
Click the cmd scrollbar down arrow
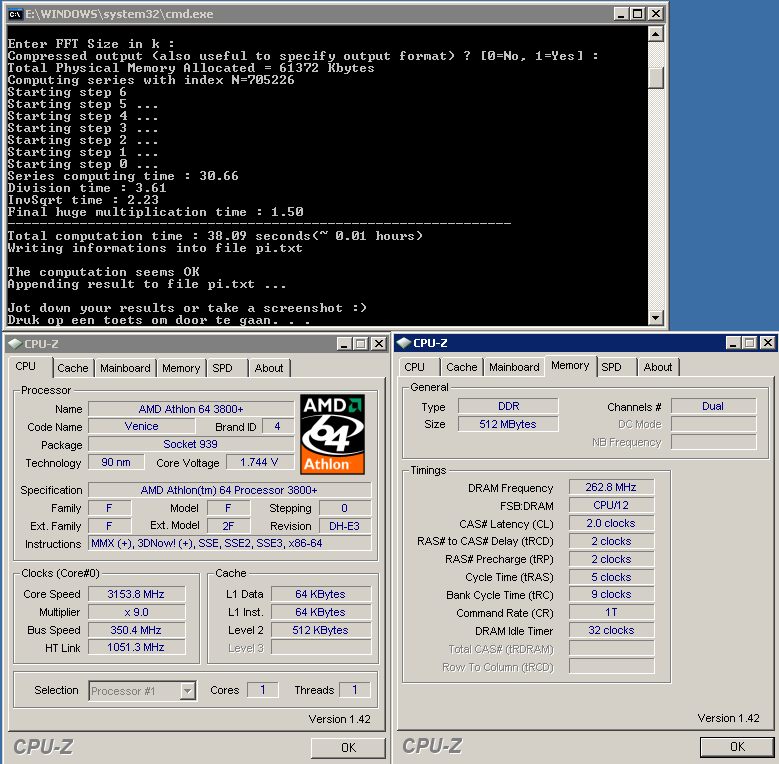tap(656, 317)
